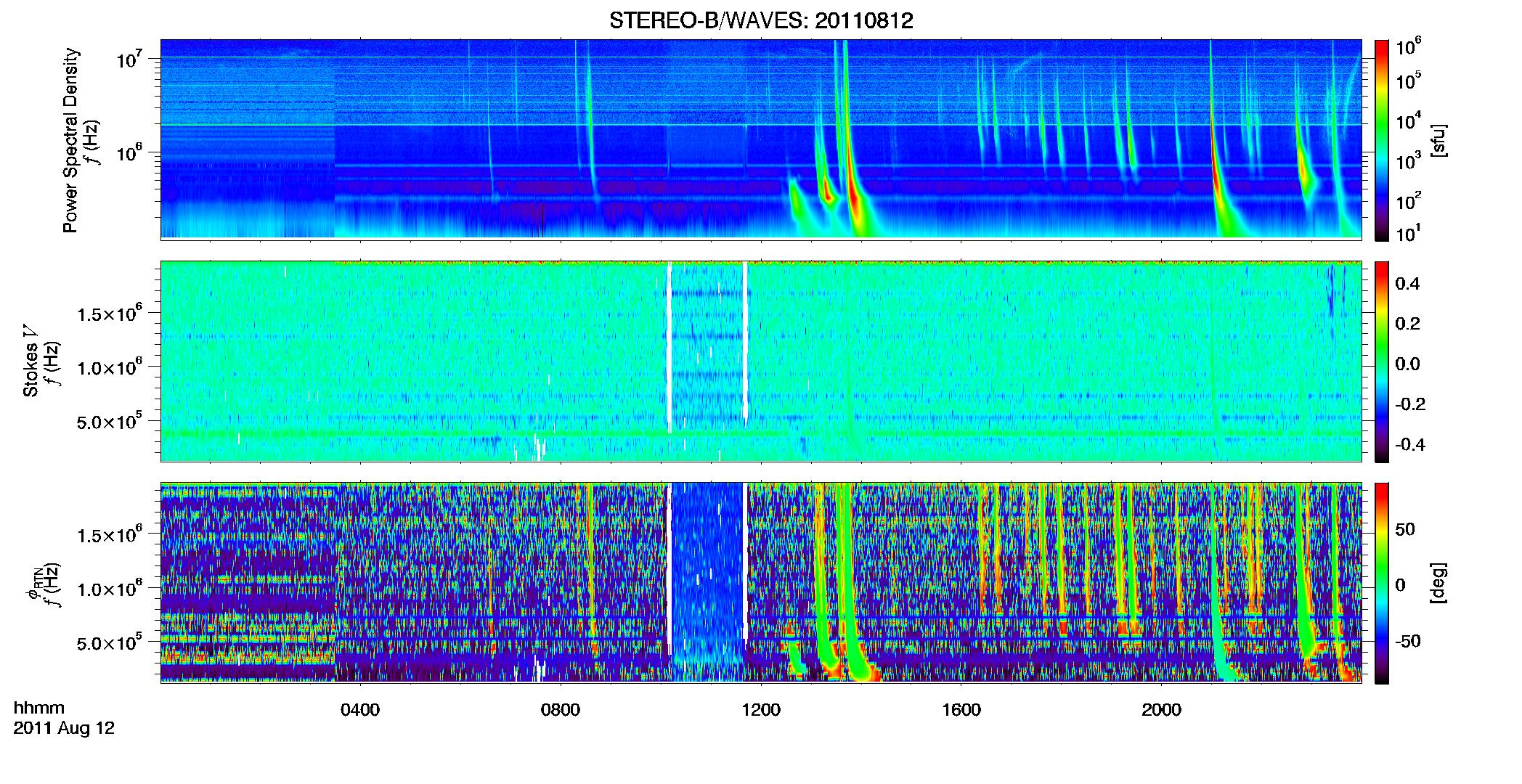The image size is (1522, 784).
Task: Click the Power Spectral Density axis label
Action: [70, 140]
